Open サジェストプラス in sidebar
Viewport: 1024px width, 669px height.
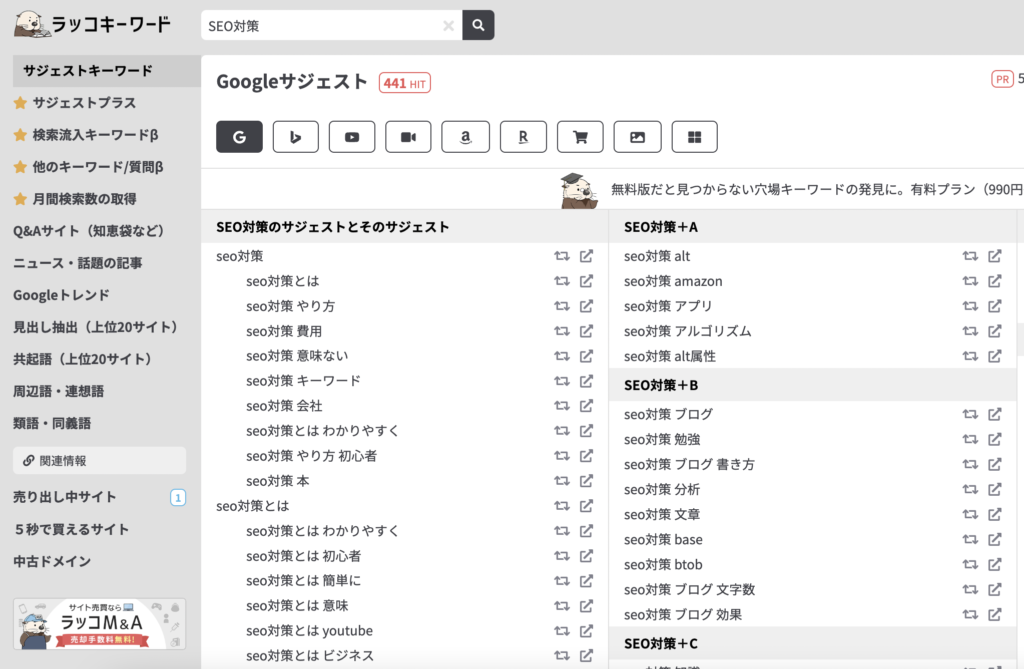coord(83,103)
